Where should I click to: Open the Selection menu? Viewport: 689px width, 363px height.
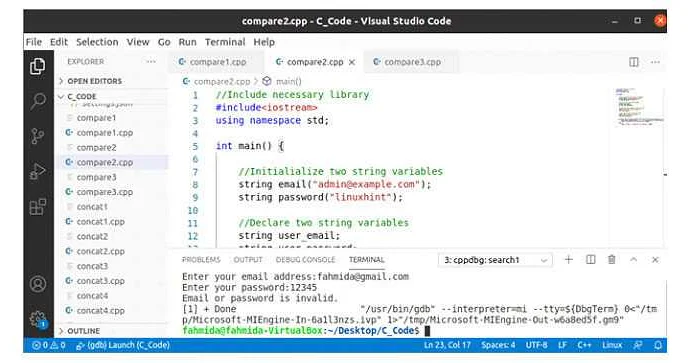[x=97, y=42]
